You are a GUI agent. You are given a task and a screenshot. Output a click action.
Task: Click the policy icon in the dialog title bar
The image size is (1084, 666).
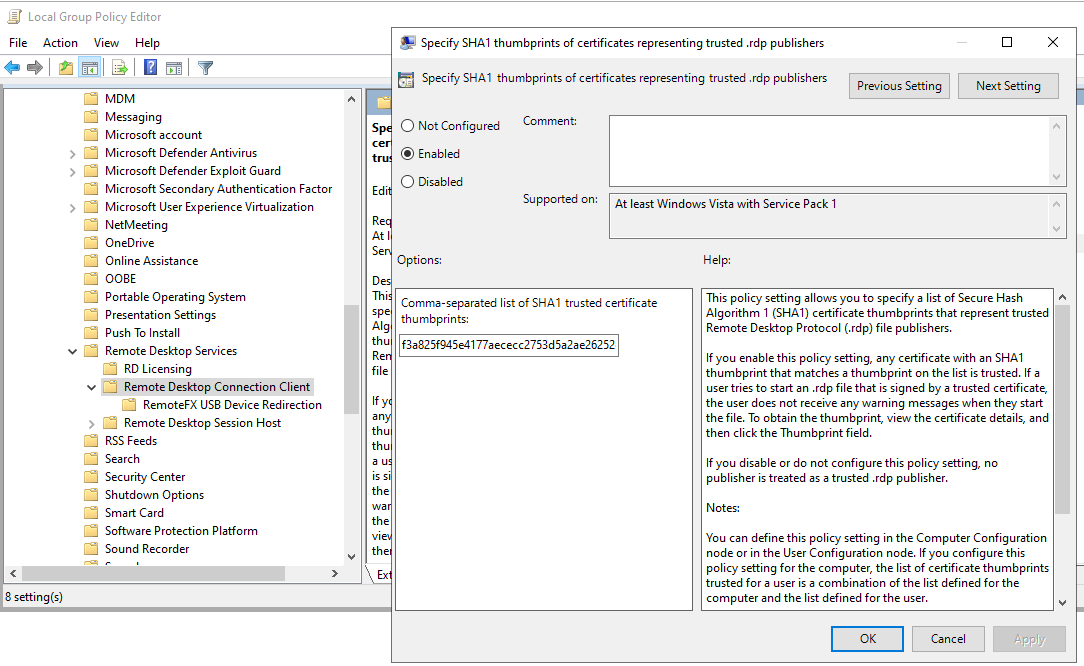click(407, 43)
